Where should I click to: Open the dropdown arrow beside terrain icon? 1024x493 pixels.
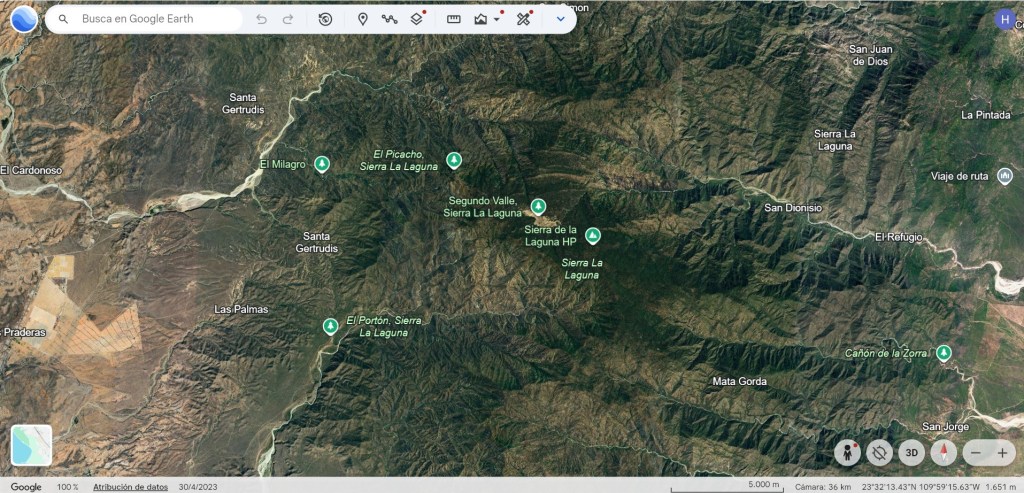(x=497, y=20)
